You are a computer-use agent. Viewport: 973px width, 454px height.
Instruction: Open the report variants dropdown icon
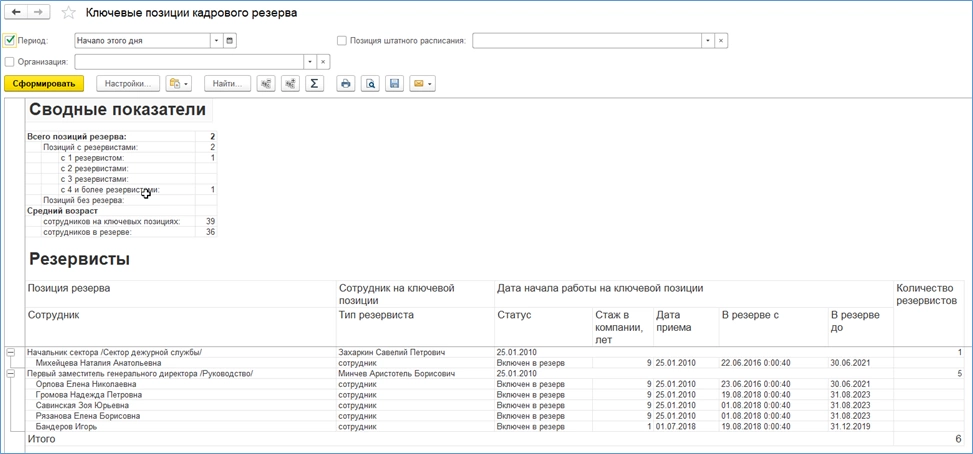(x=179, y=84)
